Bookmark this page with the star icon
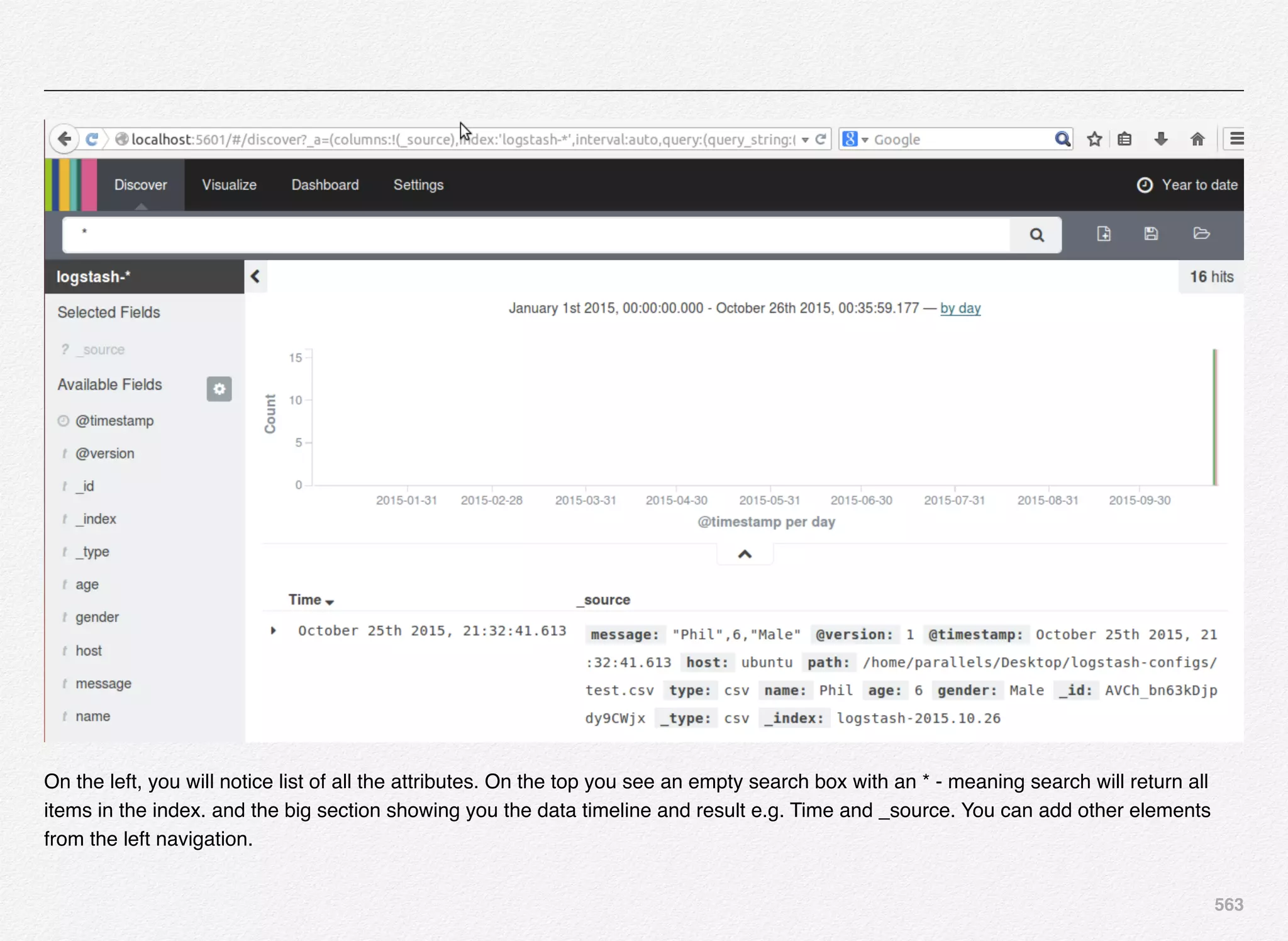The image size is (1288, 941). point(1094,139)
